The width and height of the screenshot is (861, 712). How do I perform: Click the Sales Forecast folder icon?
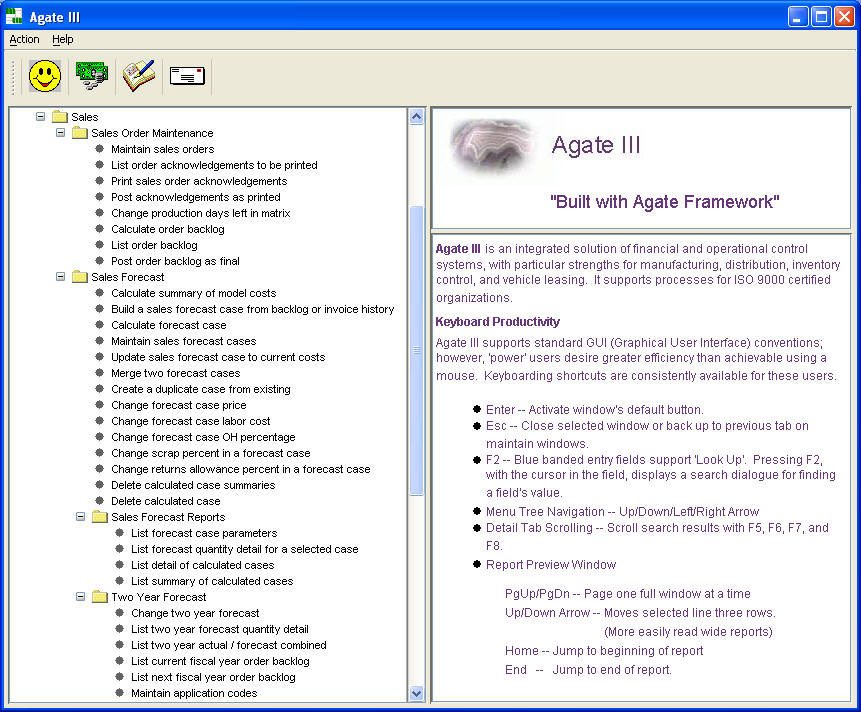click(80, 277)
